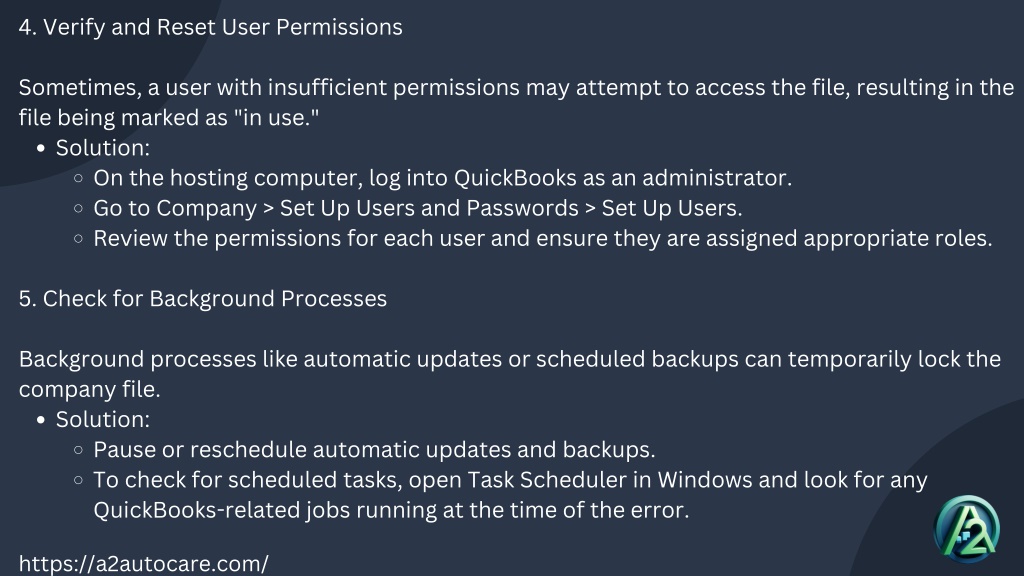This screenshot has height=576, width=1024.
Task: Click the Review the permissions line
Action: [x=543, y=238]
